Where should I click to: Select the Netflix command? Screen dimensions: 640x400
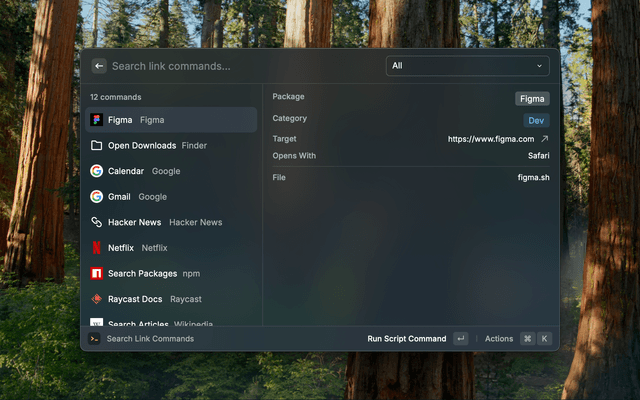point(171,248)
